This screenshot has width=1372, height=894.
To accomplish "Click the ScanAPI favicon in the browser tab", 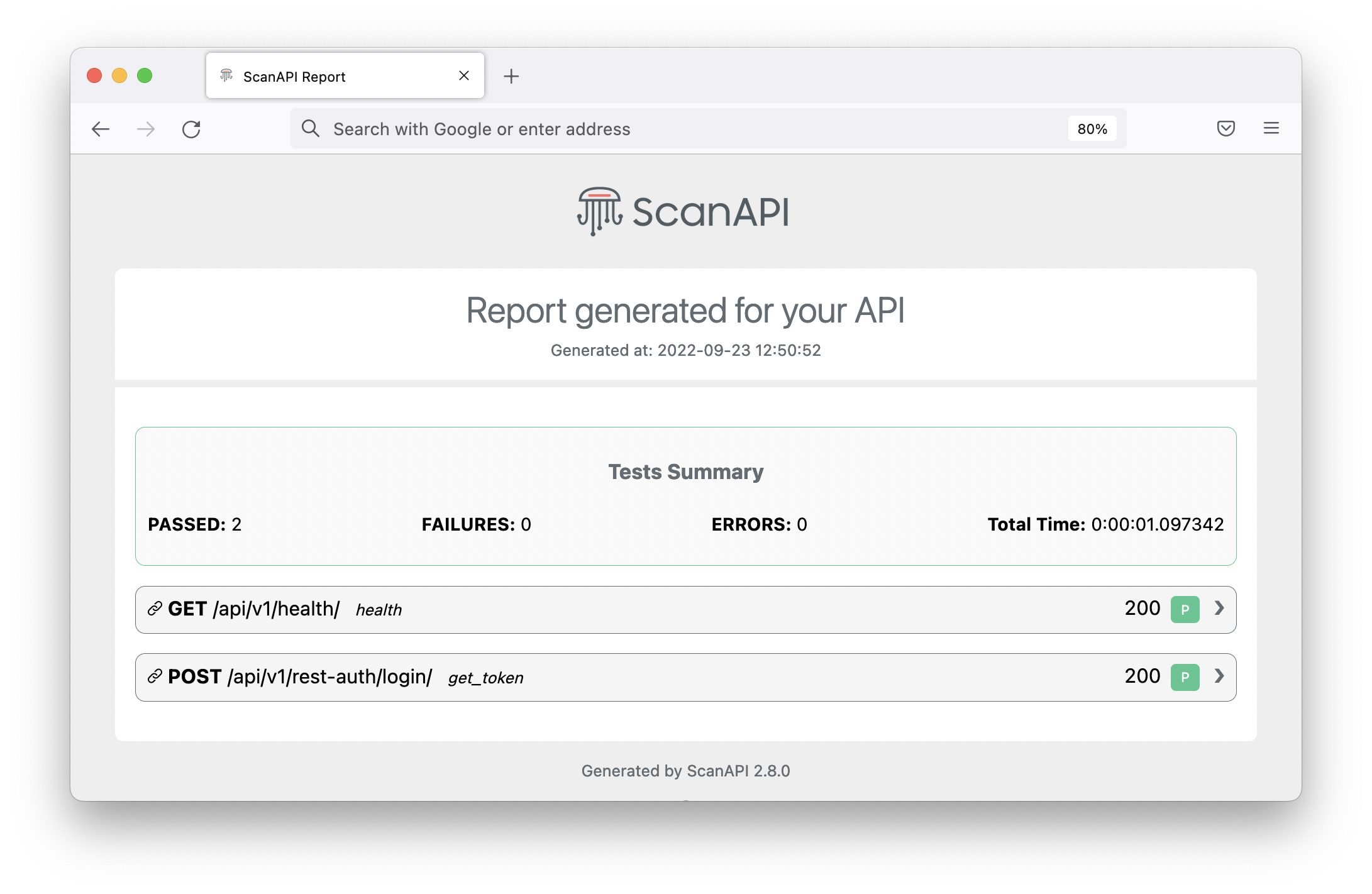I will pos(226,75).
